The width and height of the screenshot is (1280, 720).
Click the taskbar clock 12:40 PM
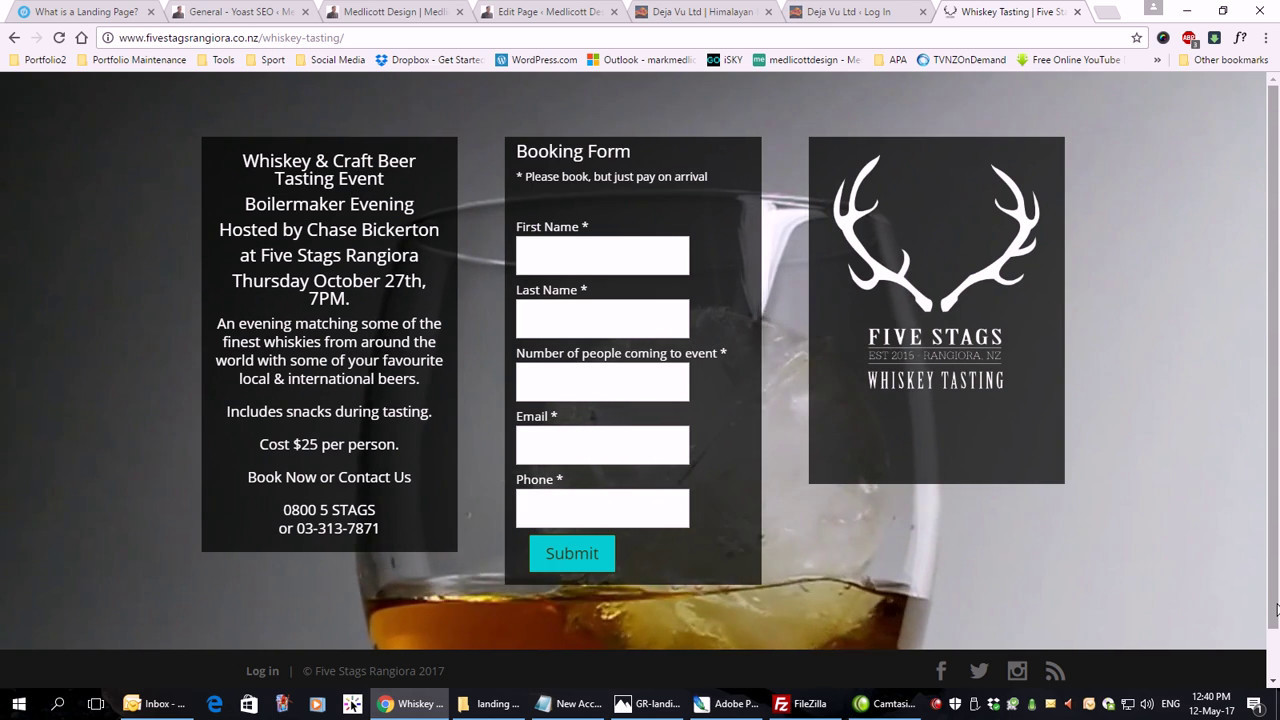[x=1211, y=704]
